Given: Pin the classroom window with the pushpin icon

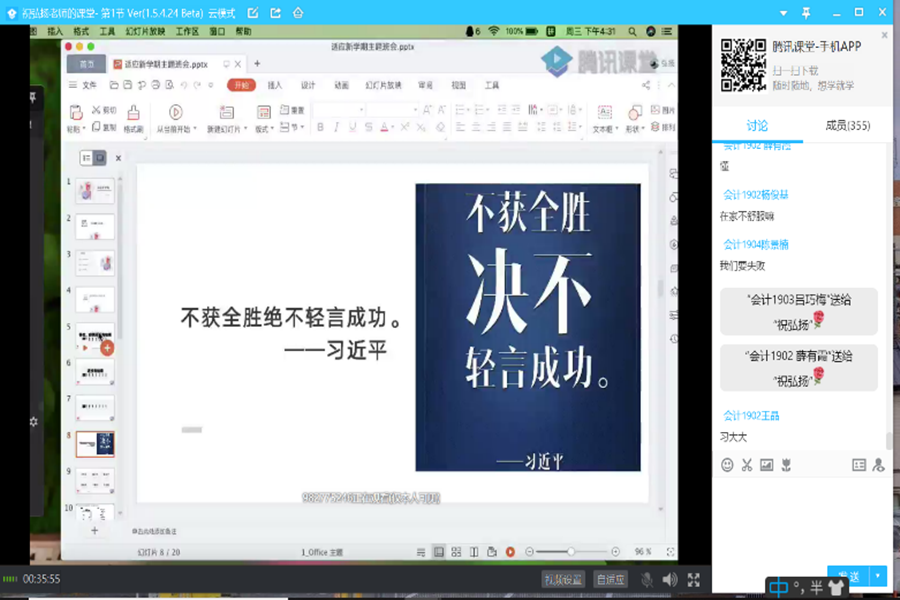Looking at the screenshot, I should [806, 12].
